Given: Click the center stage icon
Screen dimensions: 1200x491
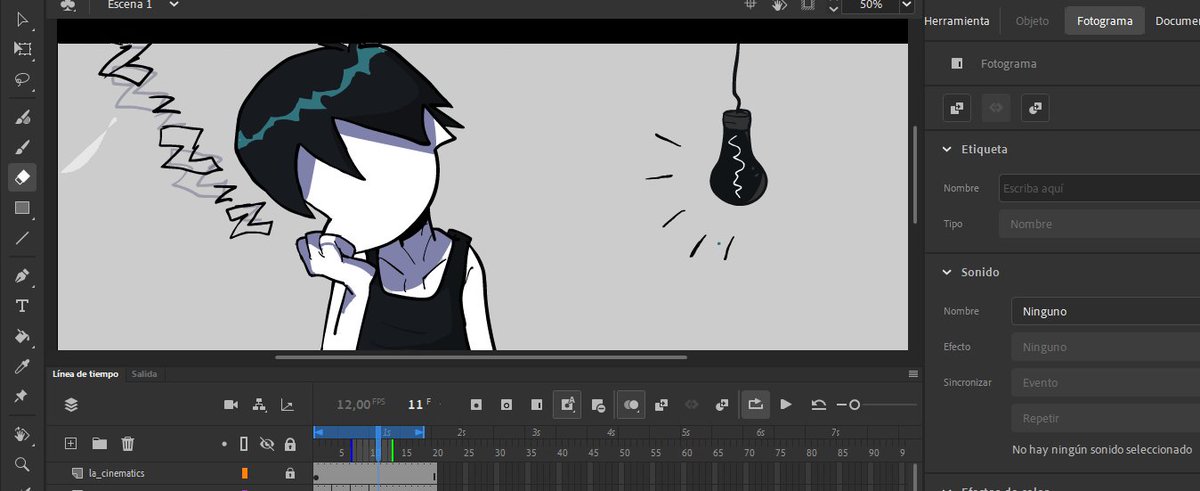Looking at the screenshot, I should tap(752, 5).
